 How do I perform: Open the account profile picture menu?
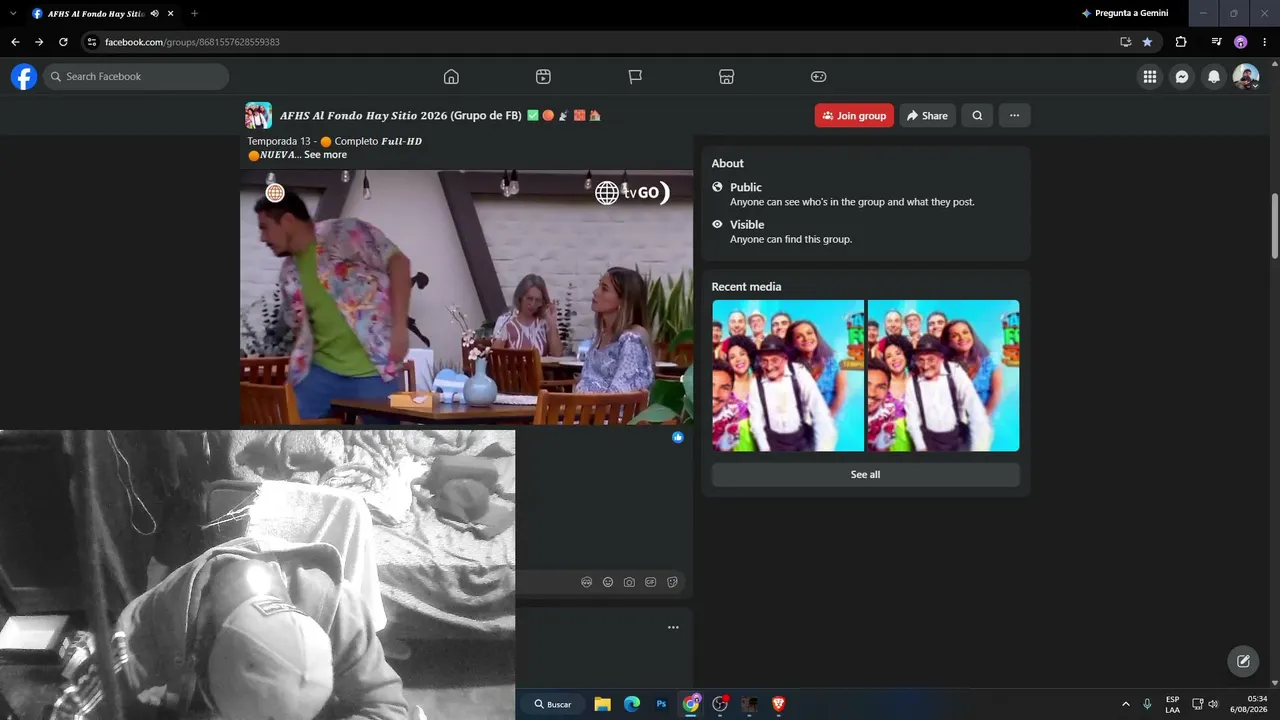point(1246,77)
